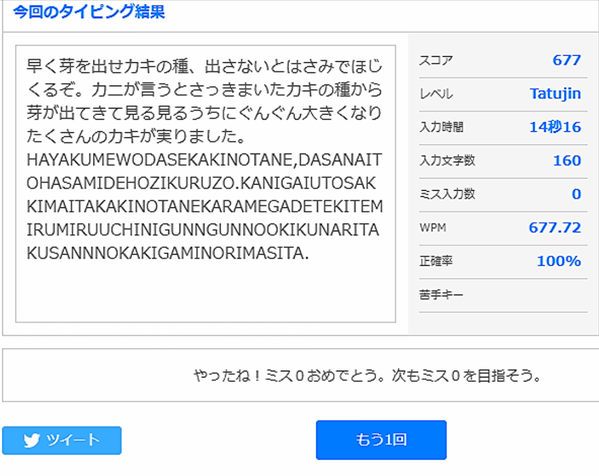Click the ミス入力数 label

coord(447,194)
